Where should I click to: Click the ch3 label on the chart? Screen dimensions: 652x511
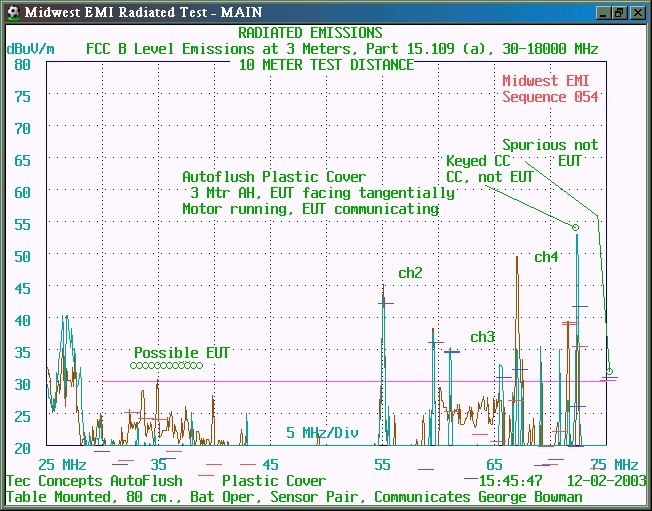(x=482, y=337)
